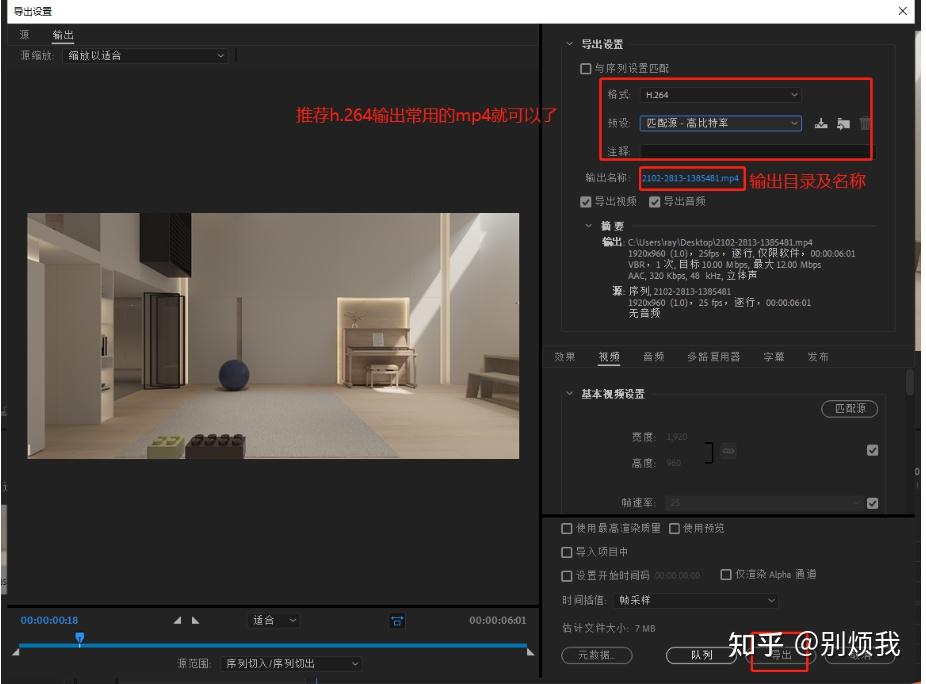Open the disabled 帧速率 value dropdown
This screenshot has width=926, height=684.
[x=765, y=503]
